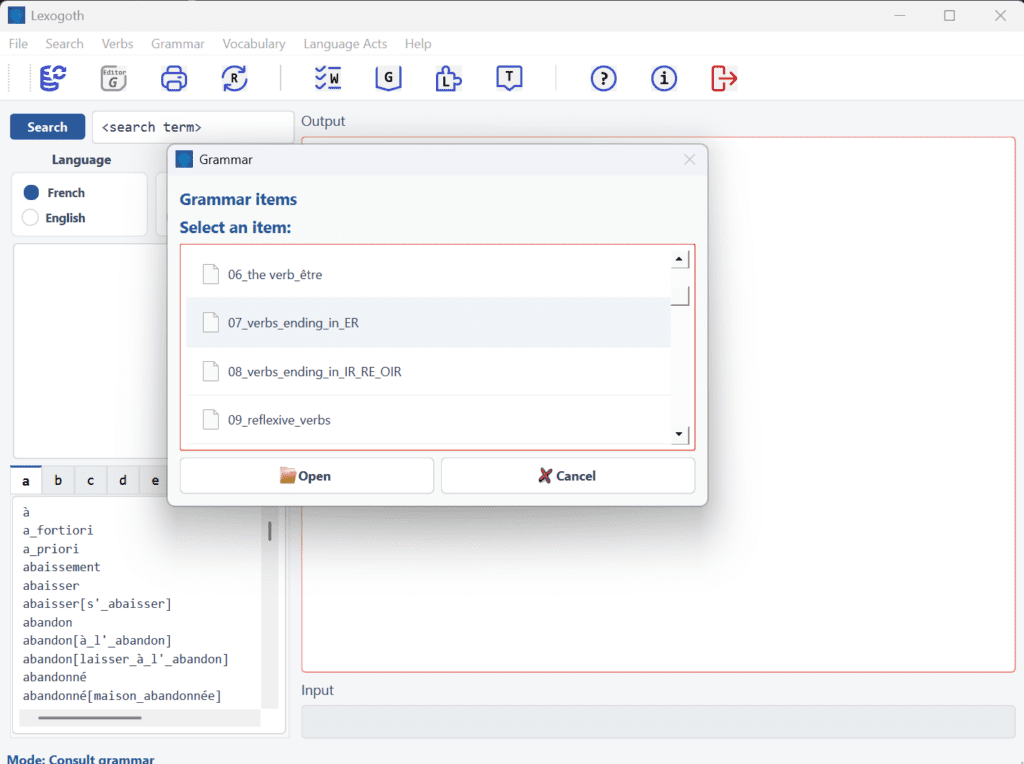Select 'abaisser' in the word list
Image resolution: width=1024 pixels, height=764 pixels.
tap(51, 586)
